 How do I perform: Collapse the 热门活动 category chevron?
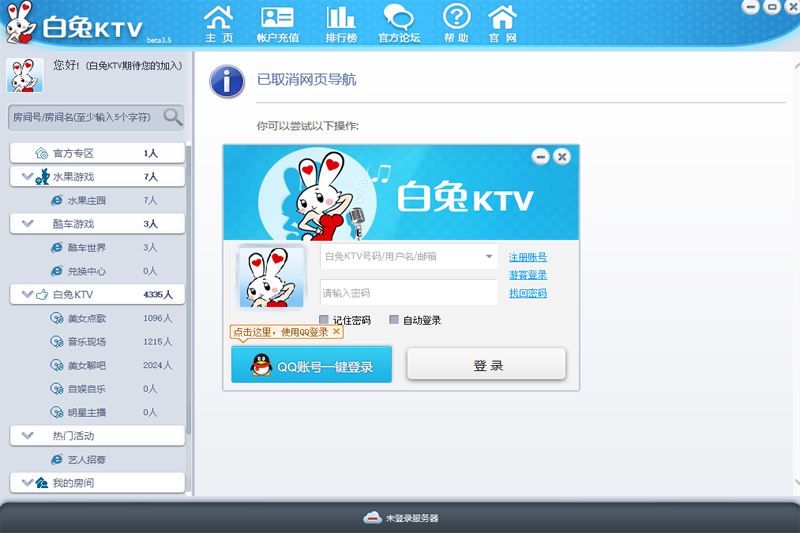[28, 436]
